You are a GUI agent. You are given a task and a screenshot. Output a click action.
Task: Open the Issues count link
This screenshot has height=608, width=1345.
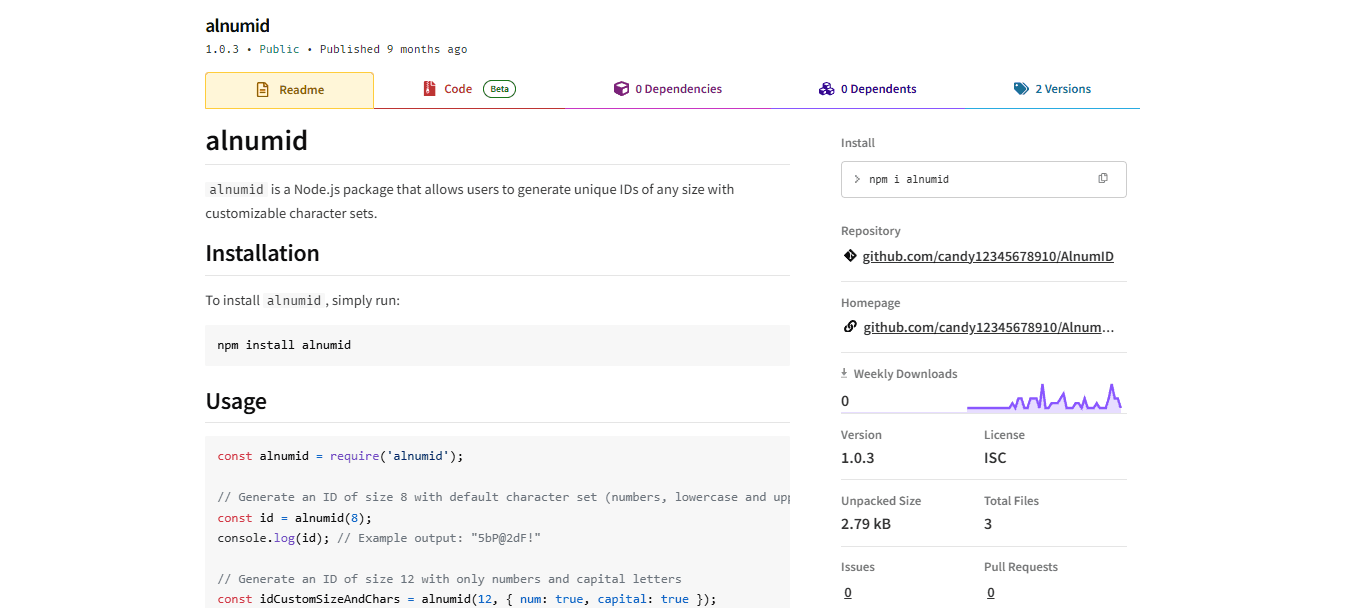click(847, 592)
